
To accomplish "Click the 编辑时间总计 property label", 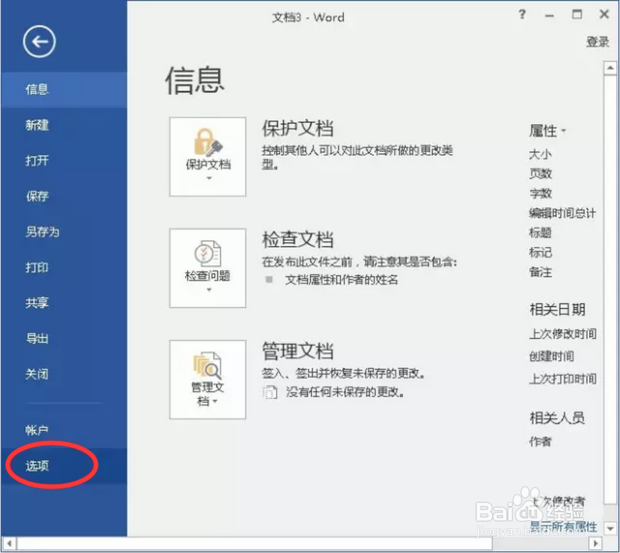I will (x=562, y=213).
